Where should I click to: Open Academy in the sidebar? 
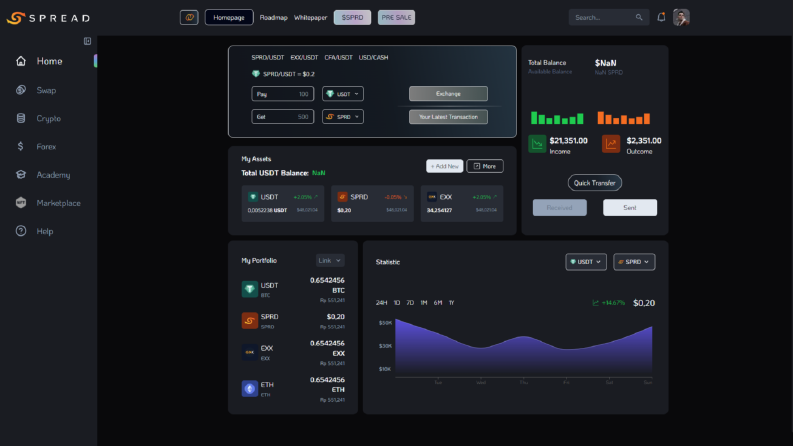(x=53, y=175)
